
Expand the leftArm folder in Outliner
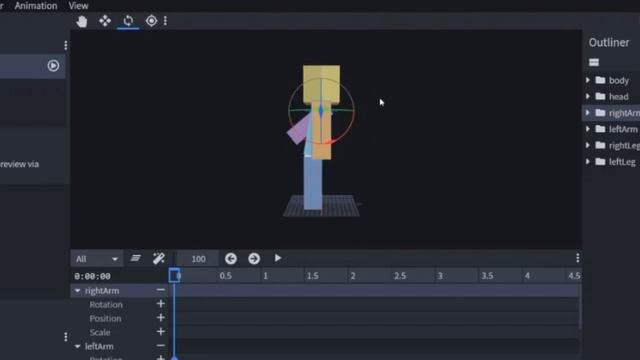click(588, 129)
